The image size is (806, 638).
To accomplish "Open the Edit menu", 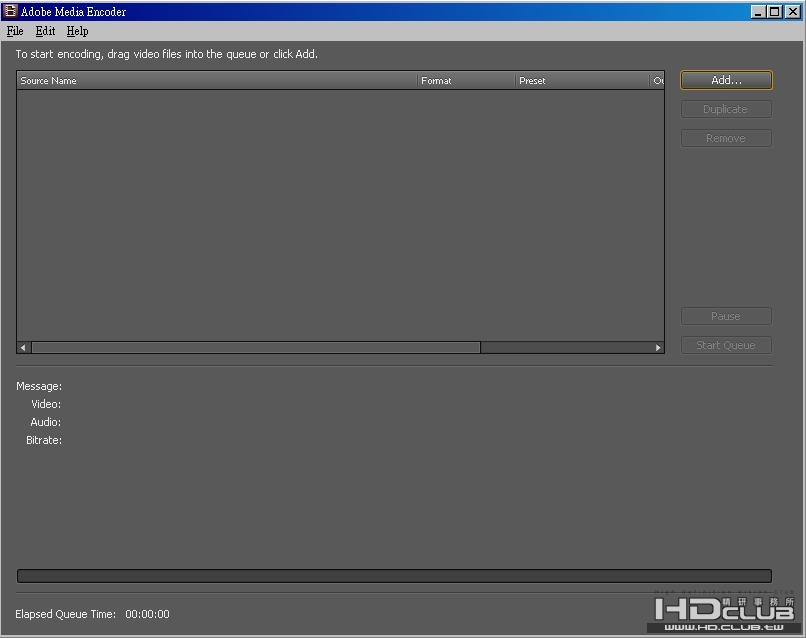I will [45, 31].
